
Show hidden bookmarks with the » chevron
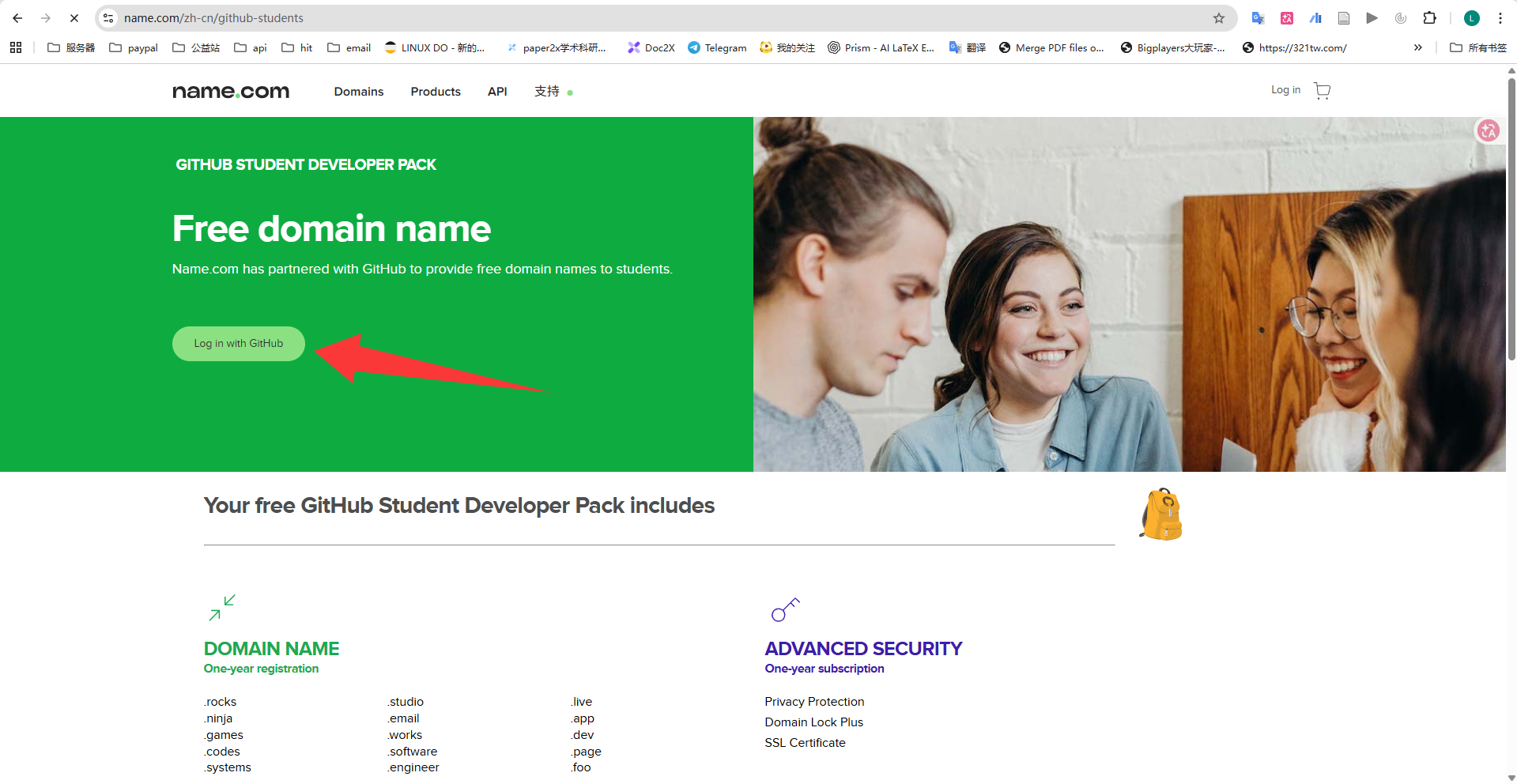pos(1418,47)
